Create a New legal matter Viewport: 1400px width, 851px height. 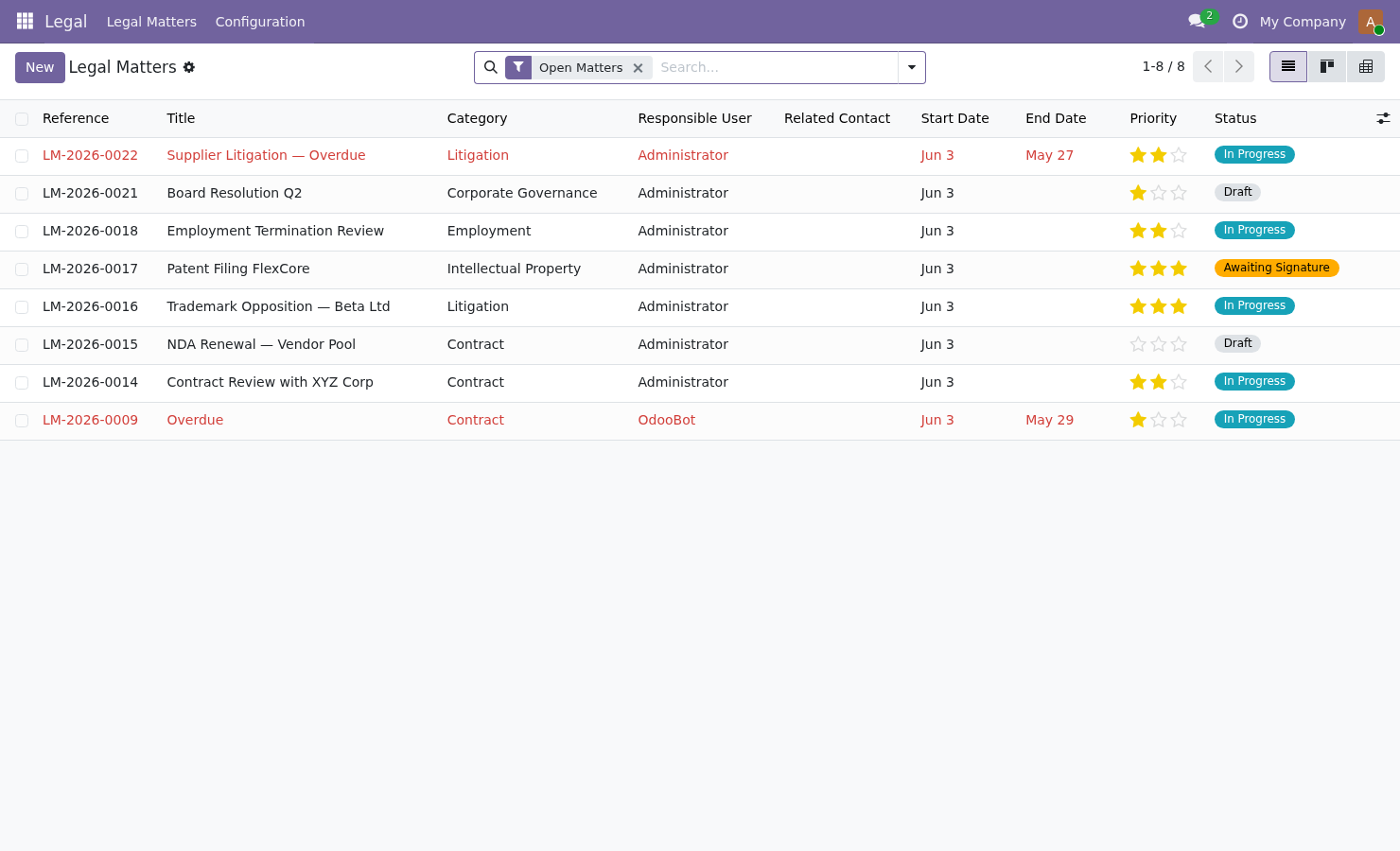point(40,67)
